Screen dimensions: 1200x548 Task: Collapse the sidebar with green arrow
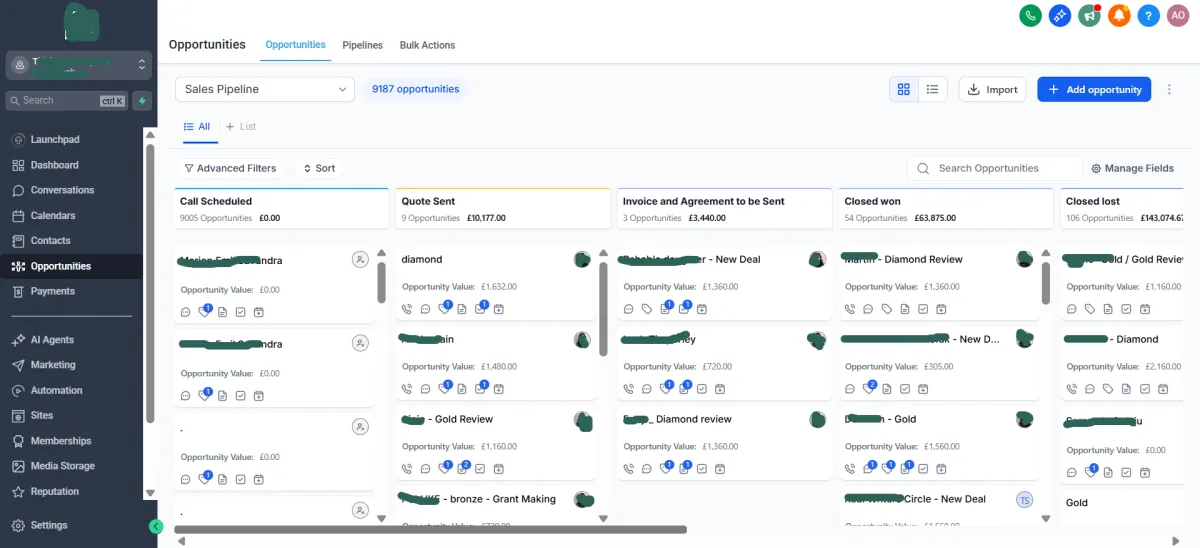coord(156,526)
